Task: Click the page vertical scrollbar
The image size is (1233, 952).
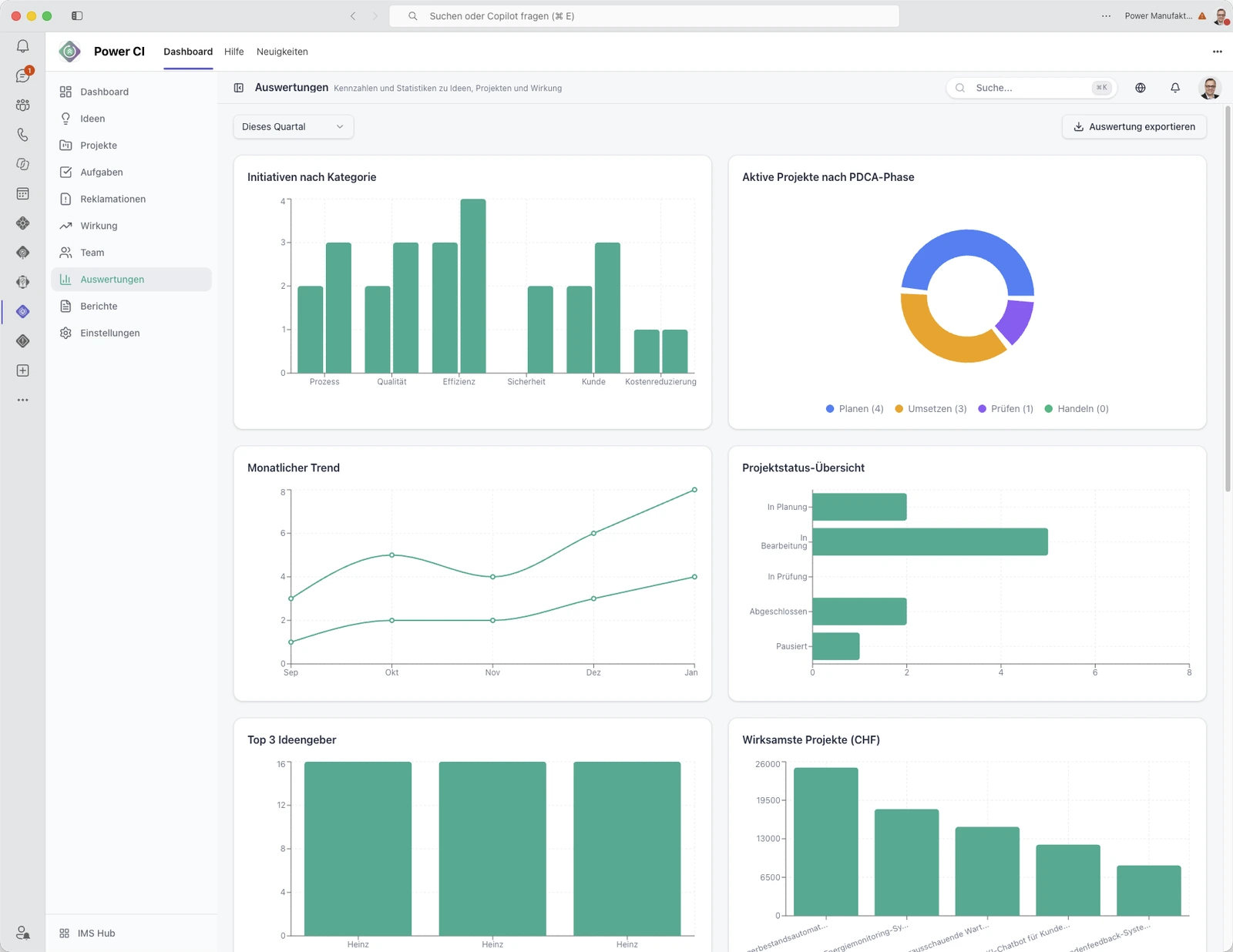Action: [x=1228, y=299]
